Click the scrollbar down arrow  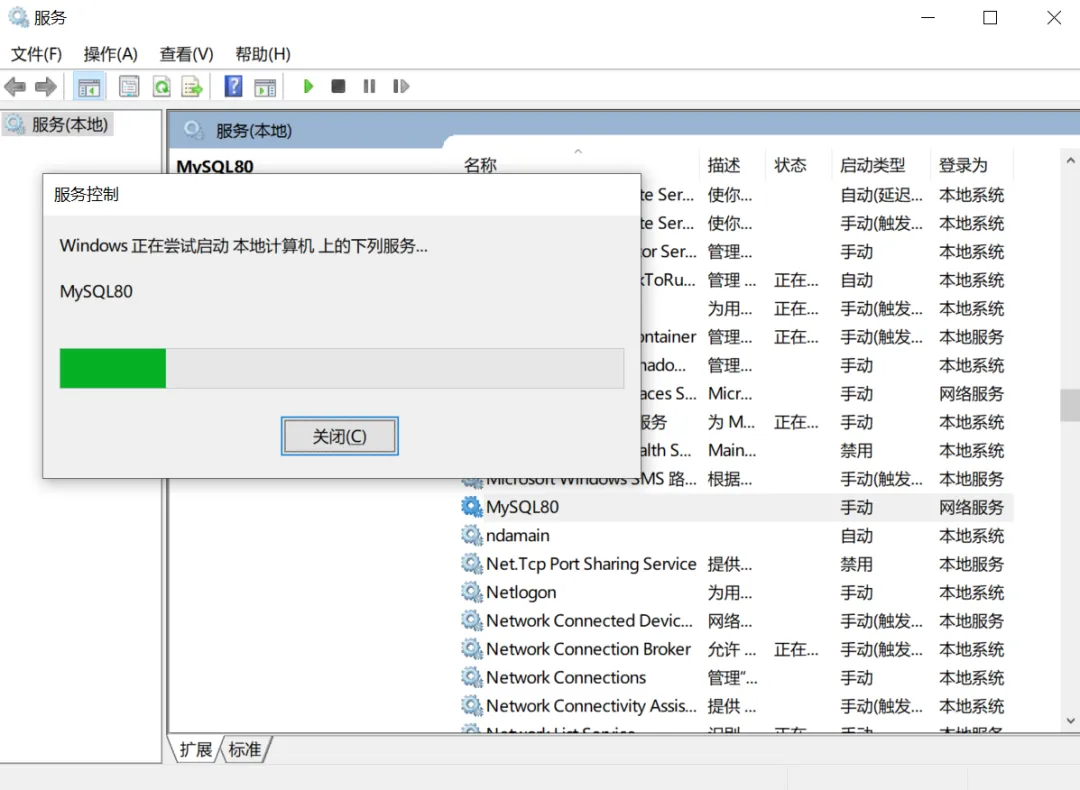coord(1070,720)
